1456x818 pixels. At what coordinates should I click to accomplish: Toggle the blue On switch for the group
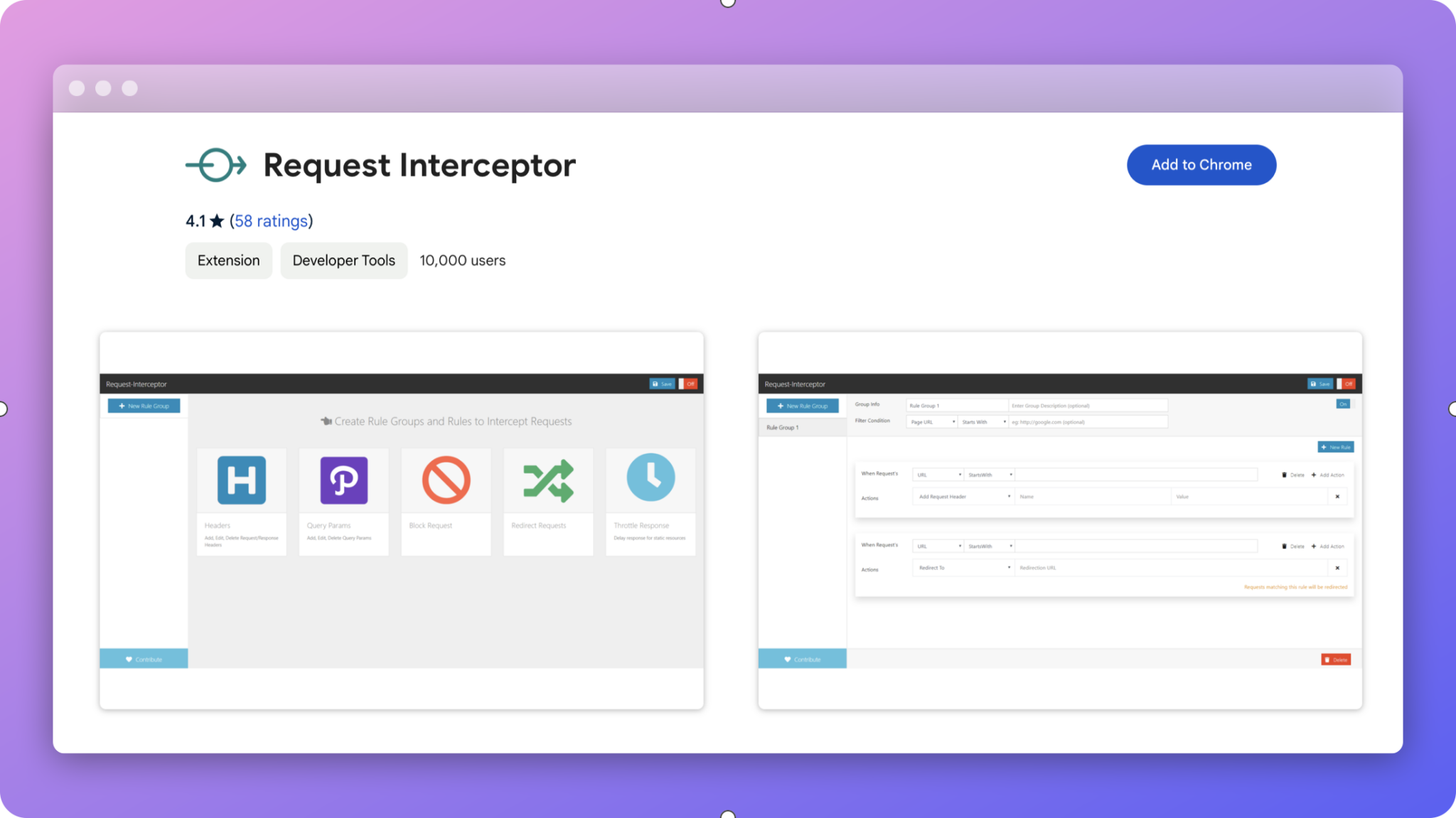(x=1343, y=404)
